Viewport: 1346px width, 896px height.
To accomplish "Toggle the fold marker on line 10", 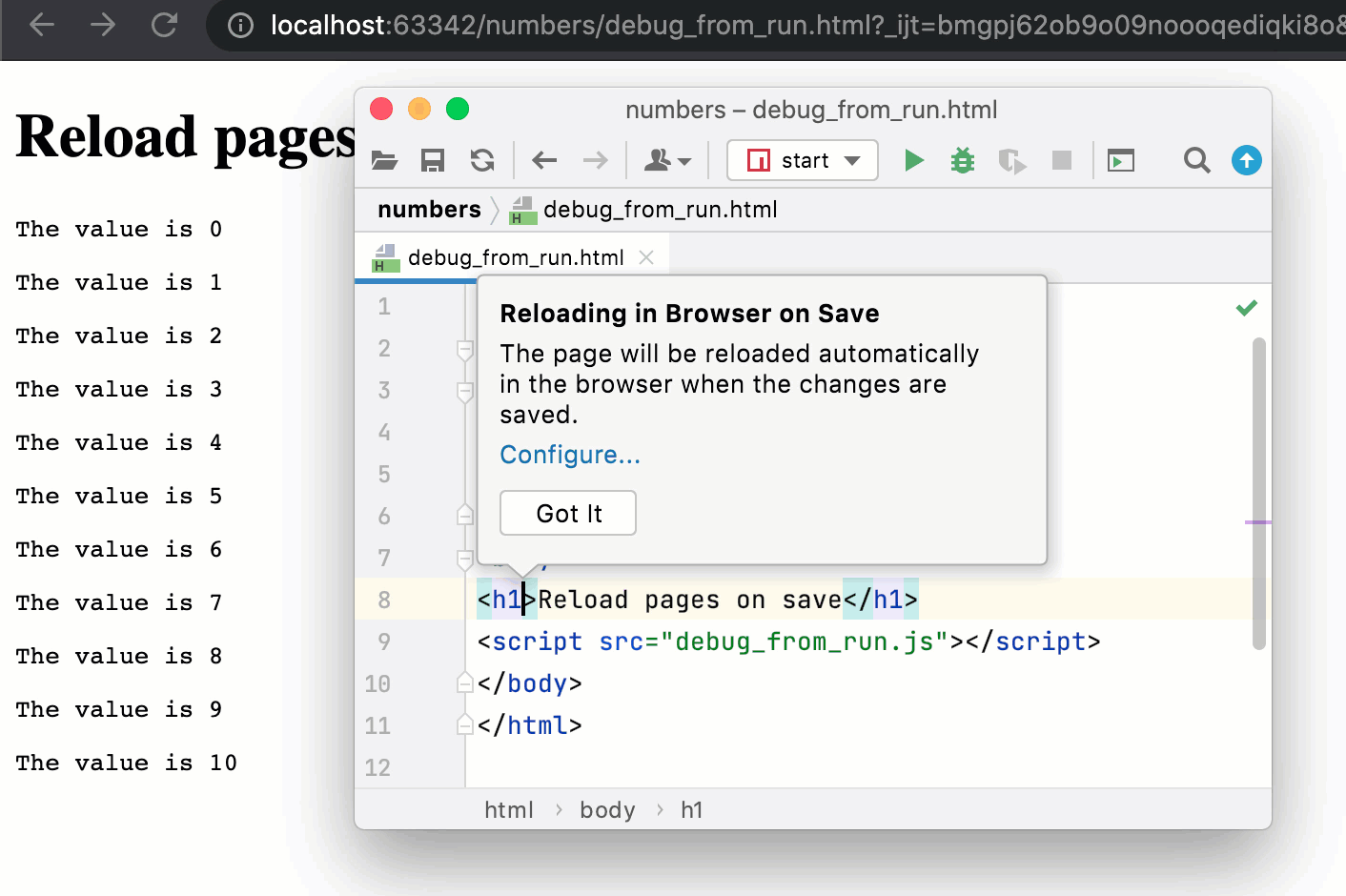I will (464, 682).
